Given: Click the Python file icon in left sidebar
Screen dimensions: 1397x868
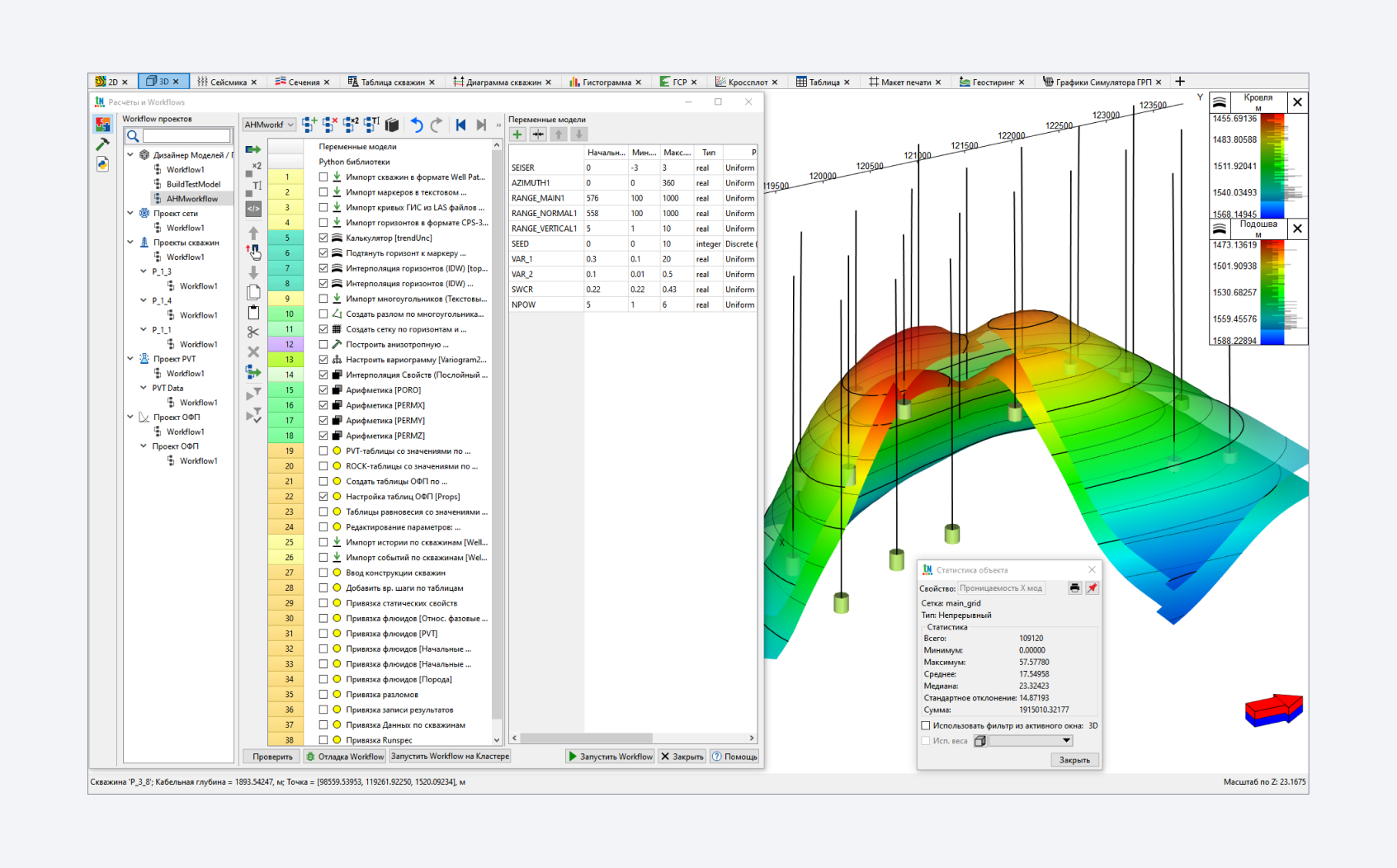Looking at the screenshot, I should point(102,164).
